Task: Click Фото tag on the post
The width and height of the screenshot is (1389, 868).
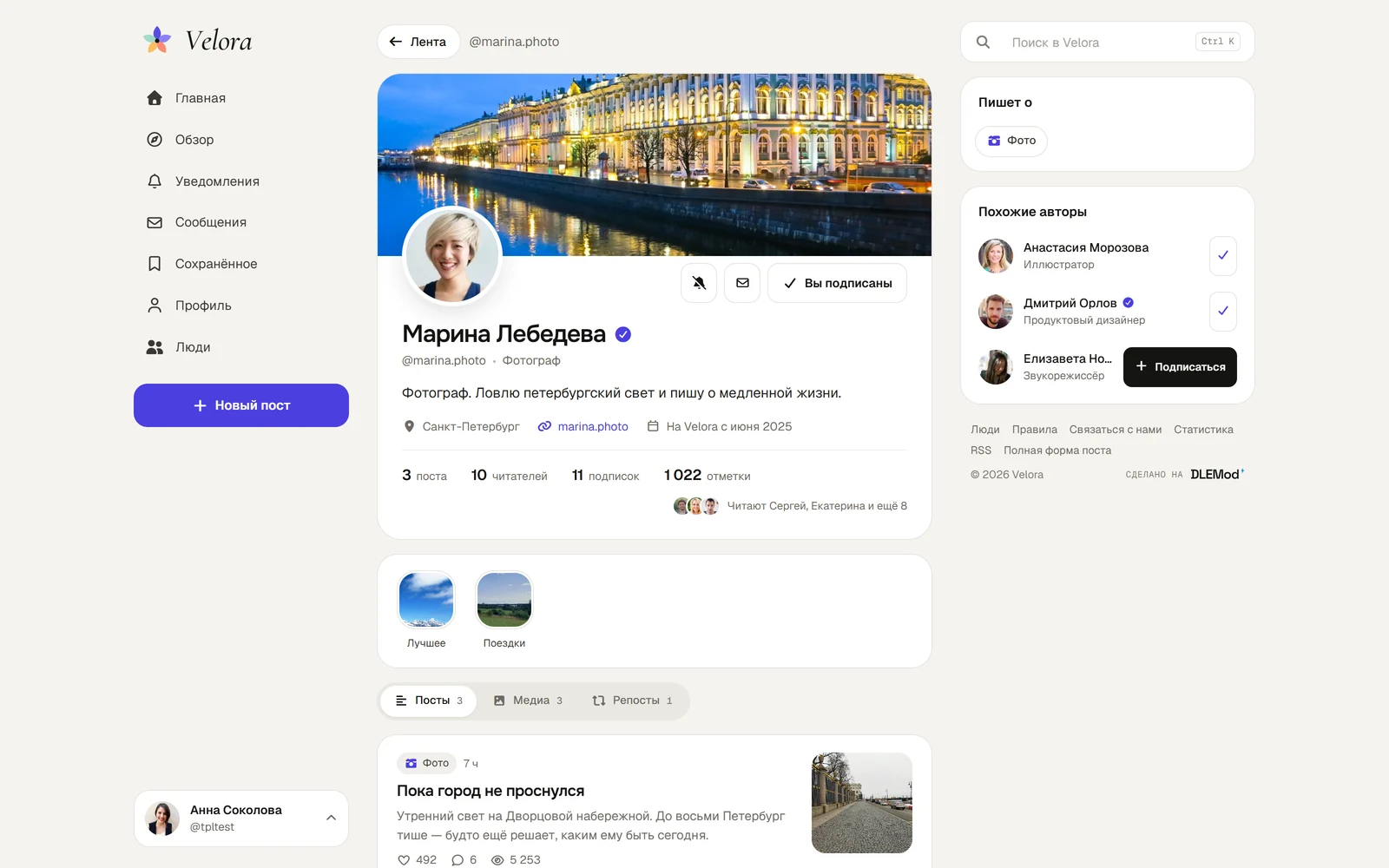Action: coord(427,763)
